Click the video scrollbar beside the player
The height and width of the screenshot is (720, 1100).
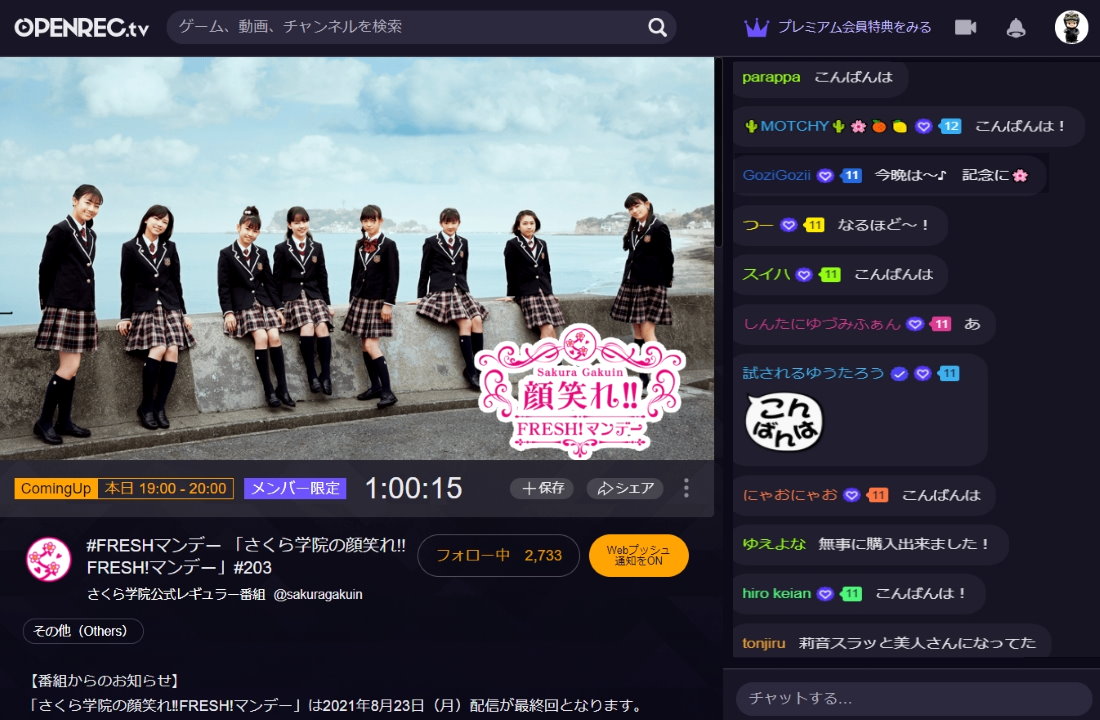718,150
